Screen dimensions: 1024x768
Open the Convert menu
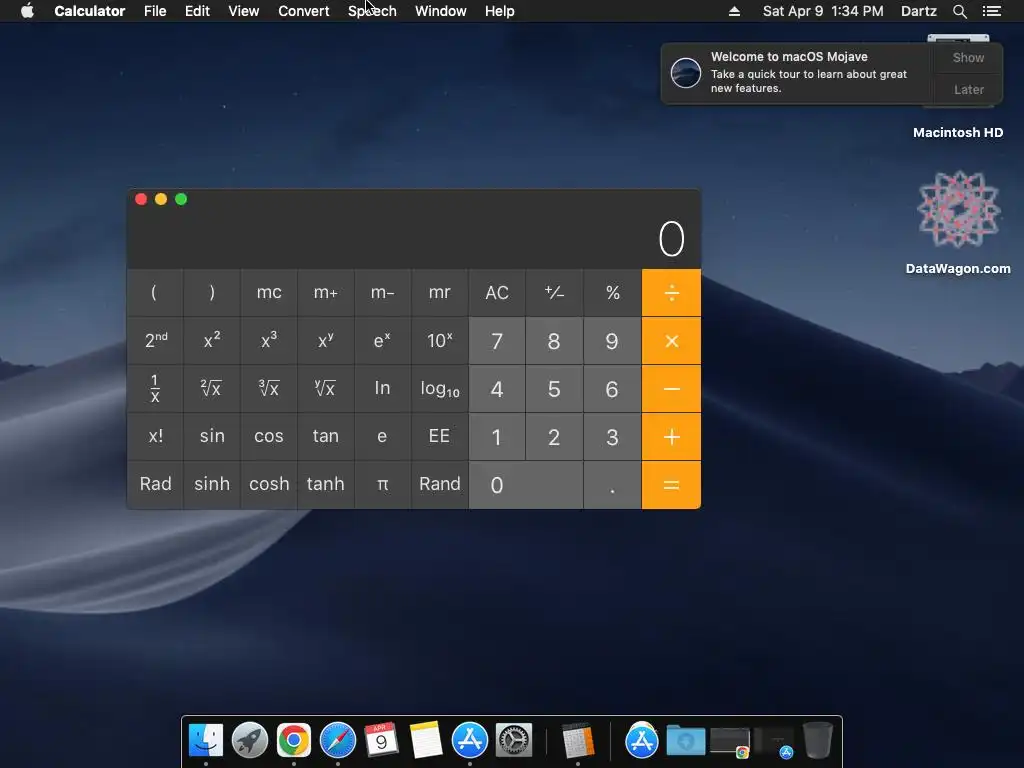(x=304, y=11)
